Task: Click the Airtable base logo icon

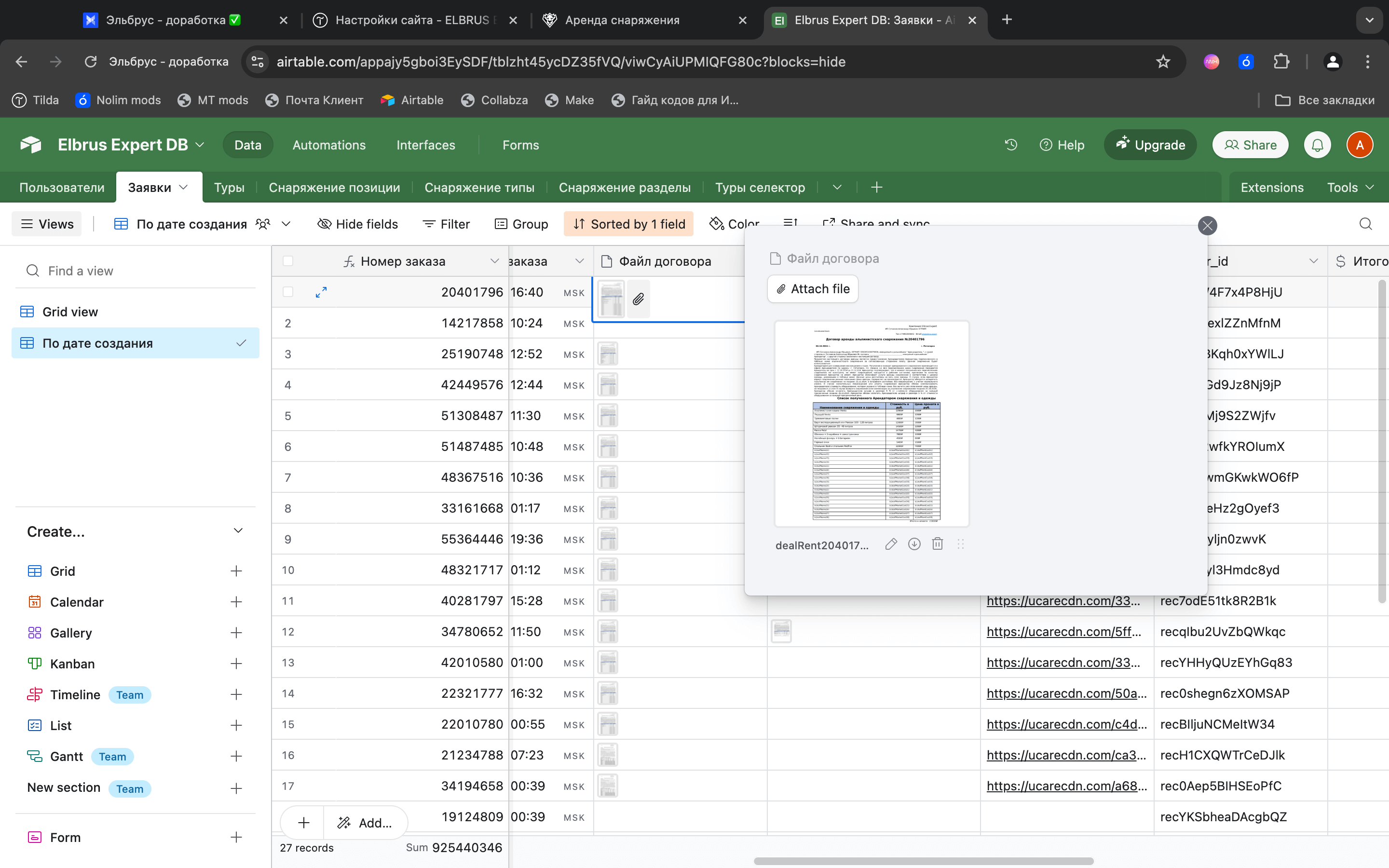Action: [x=31, y=145]
